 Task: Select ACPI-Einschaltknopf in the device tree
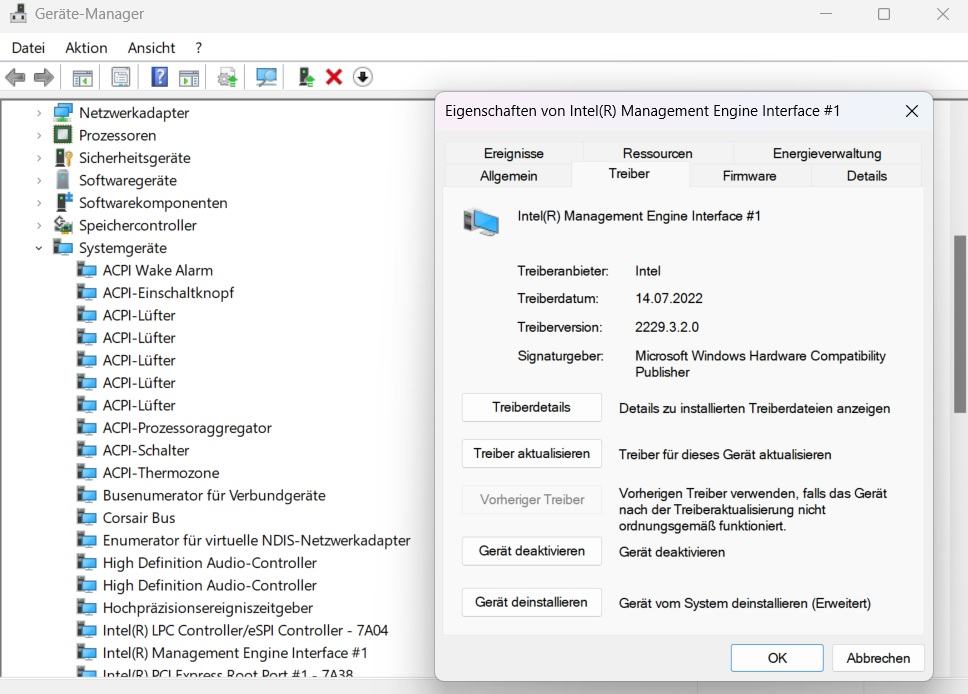pyautogui.click(x=168, y=293)
